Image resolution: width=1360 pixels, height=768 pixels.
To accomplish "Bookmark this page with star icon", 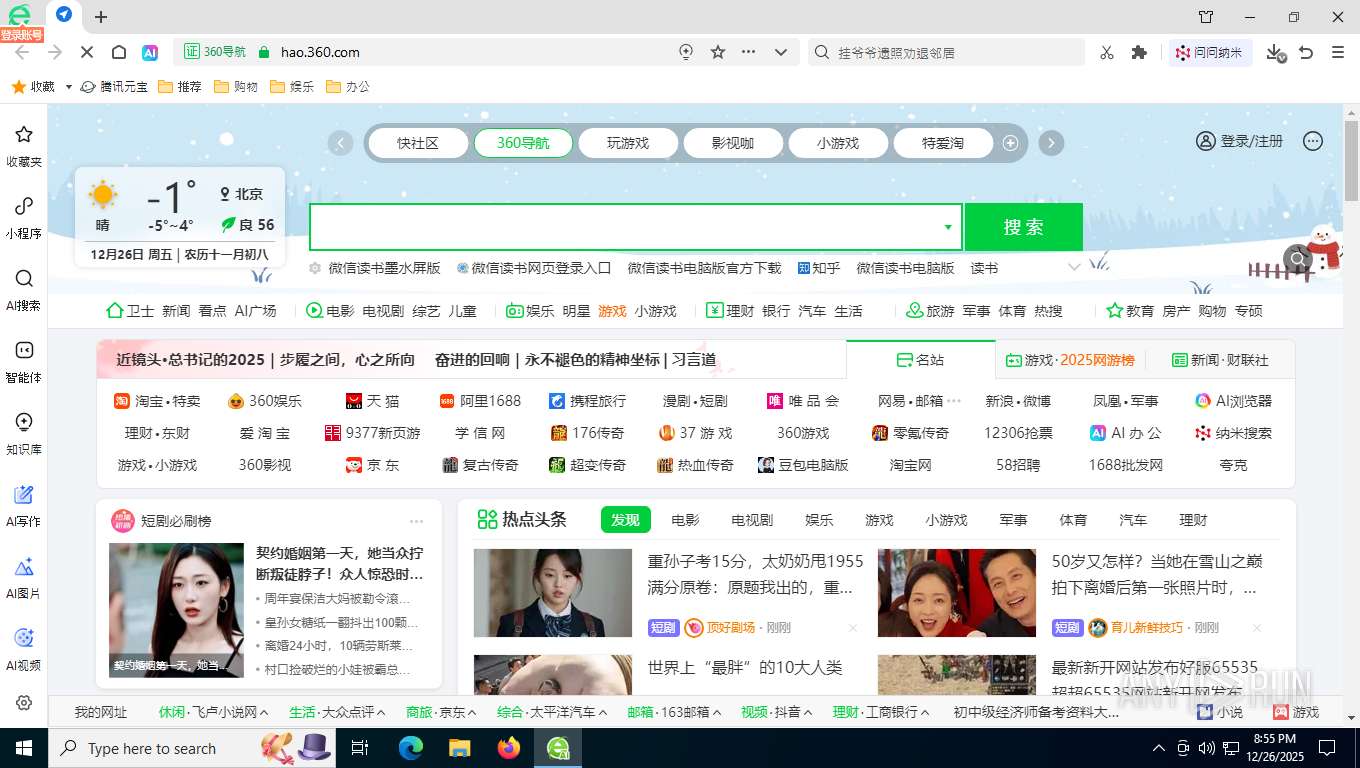I will coord(718,52).
